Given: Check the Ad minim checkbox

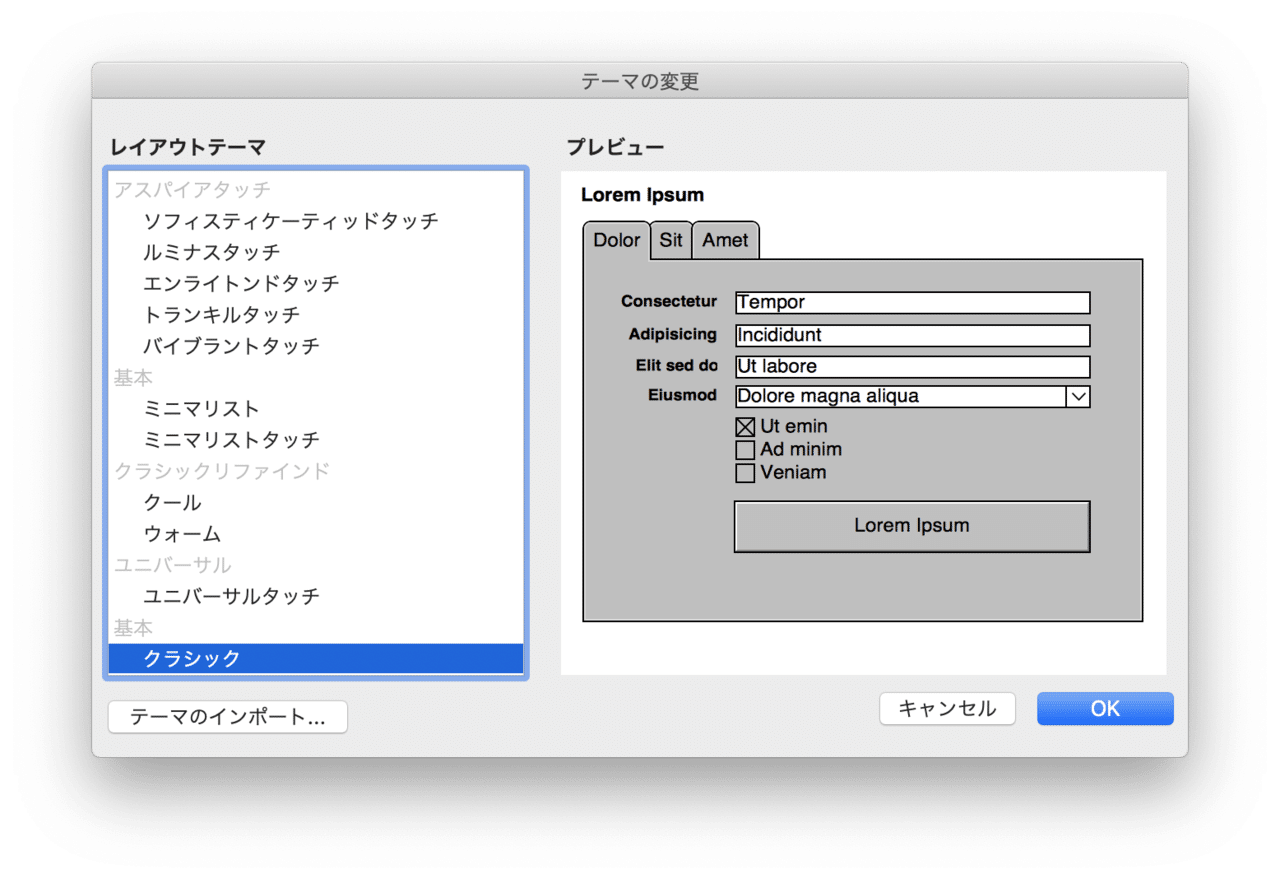Looking at the screenshot, I should pos(745,450).
